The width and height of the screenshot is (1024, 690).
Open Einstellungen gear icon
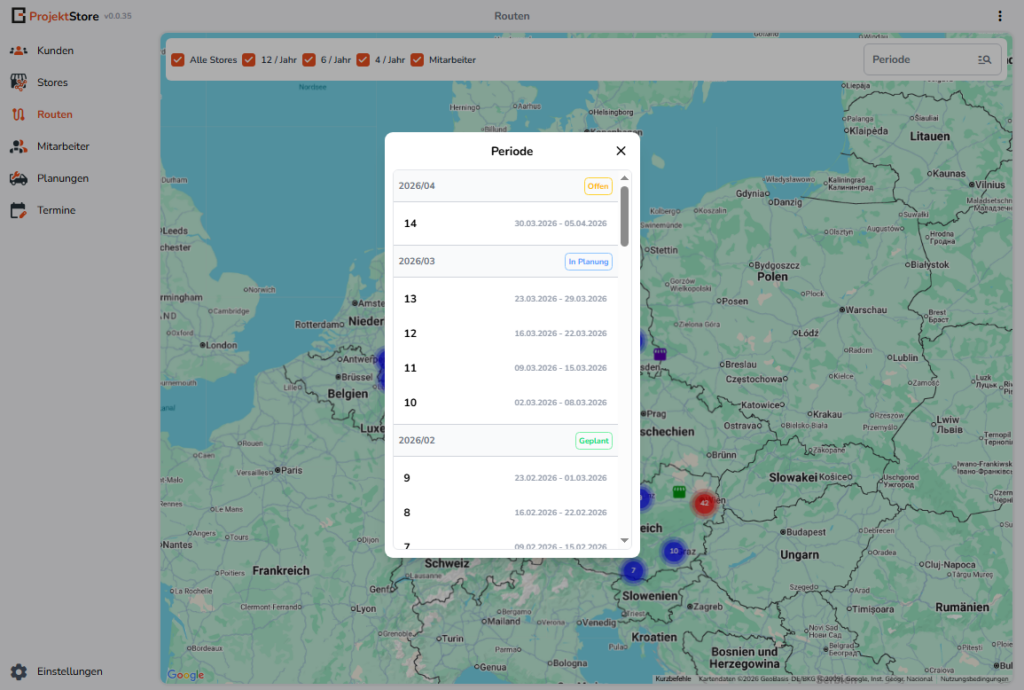point(18,671)
